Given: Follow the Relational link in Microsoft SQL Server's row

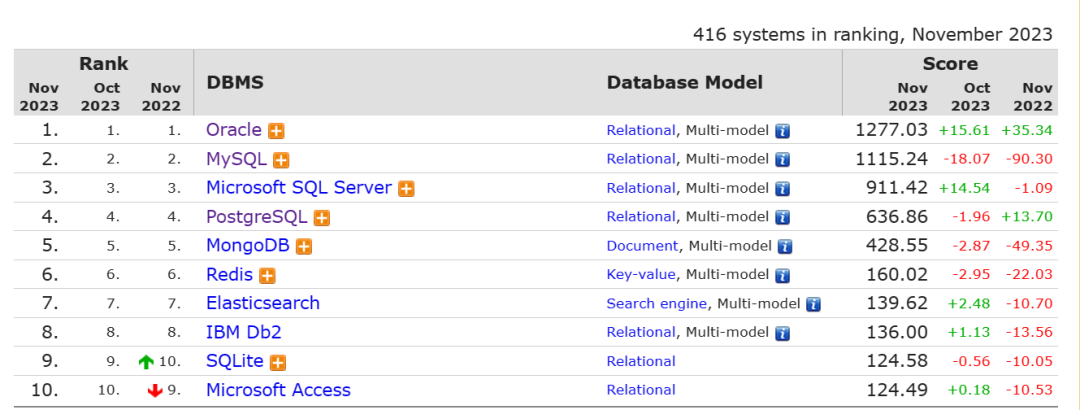Looking at the screenshot, I should pos(641,188).
